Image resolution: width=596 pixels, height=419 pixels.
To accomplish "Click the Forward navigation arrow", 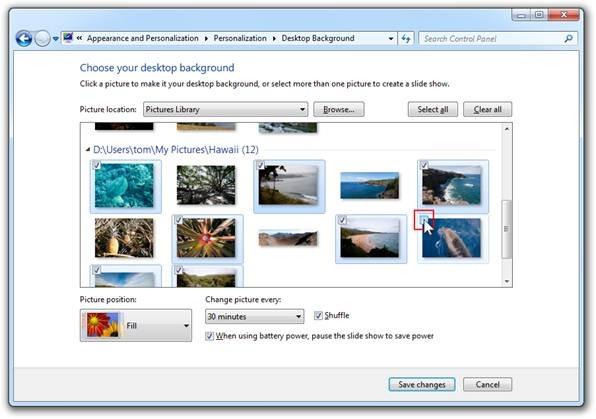I will [42, 38].
